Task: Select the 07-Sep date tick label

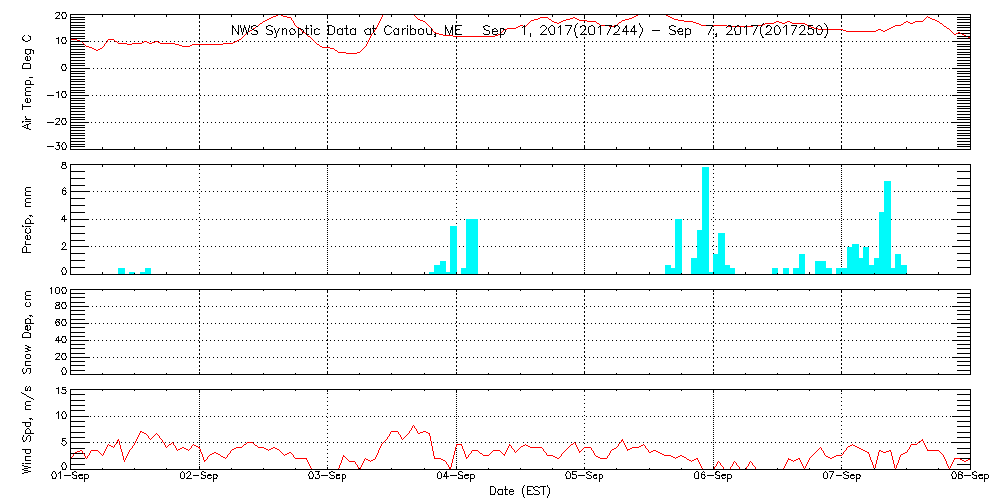Action: [841, 478]
